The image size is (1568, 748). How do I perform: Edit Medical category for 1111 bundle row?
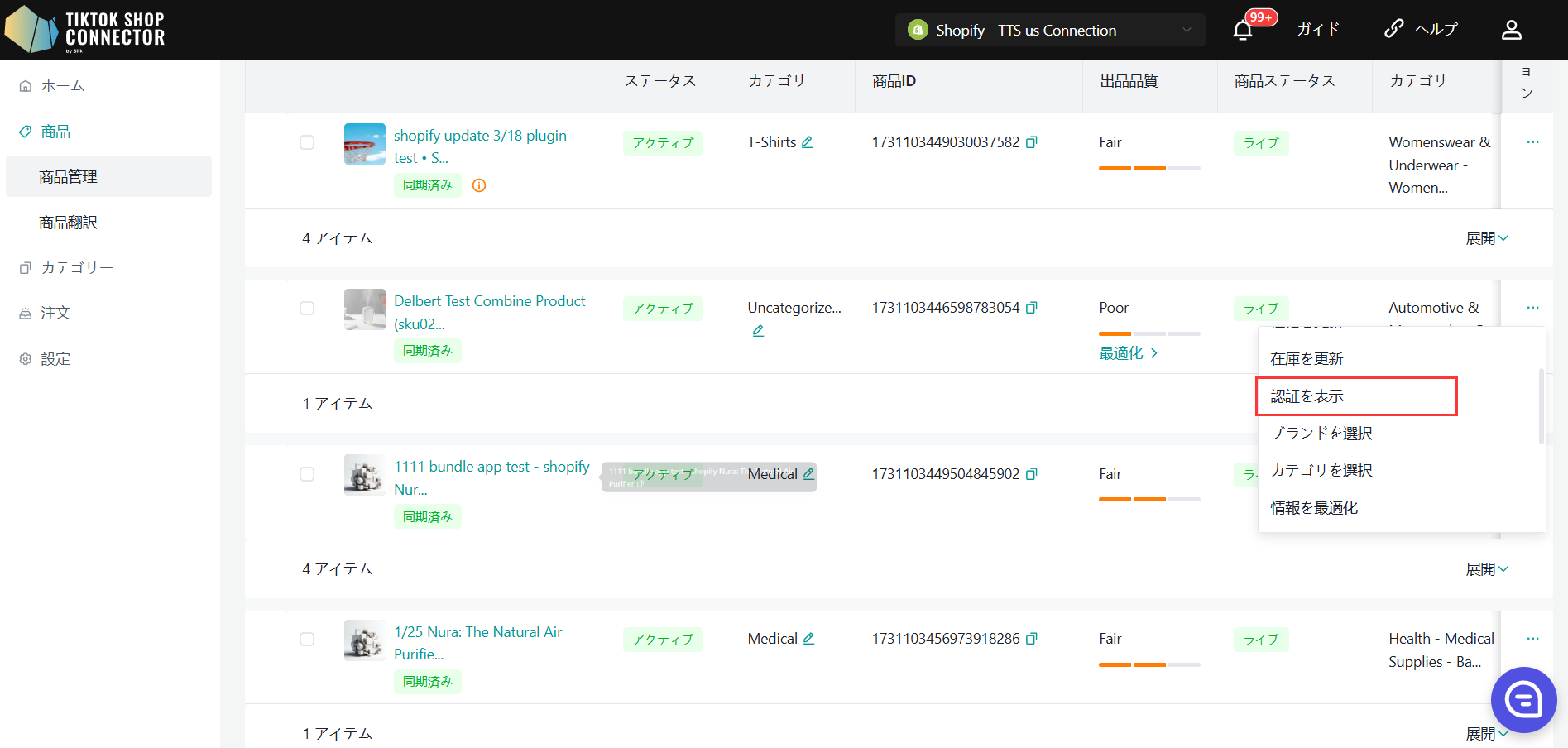click(x=808, y=474)
